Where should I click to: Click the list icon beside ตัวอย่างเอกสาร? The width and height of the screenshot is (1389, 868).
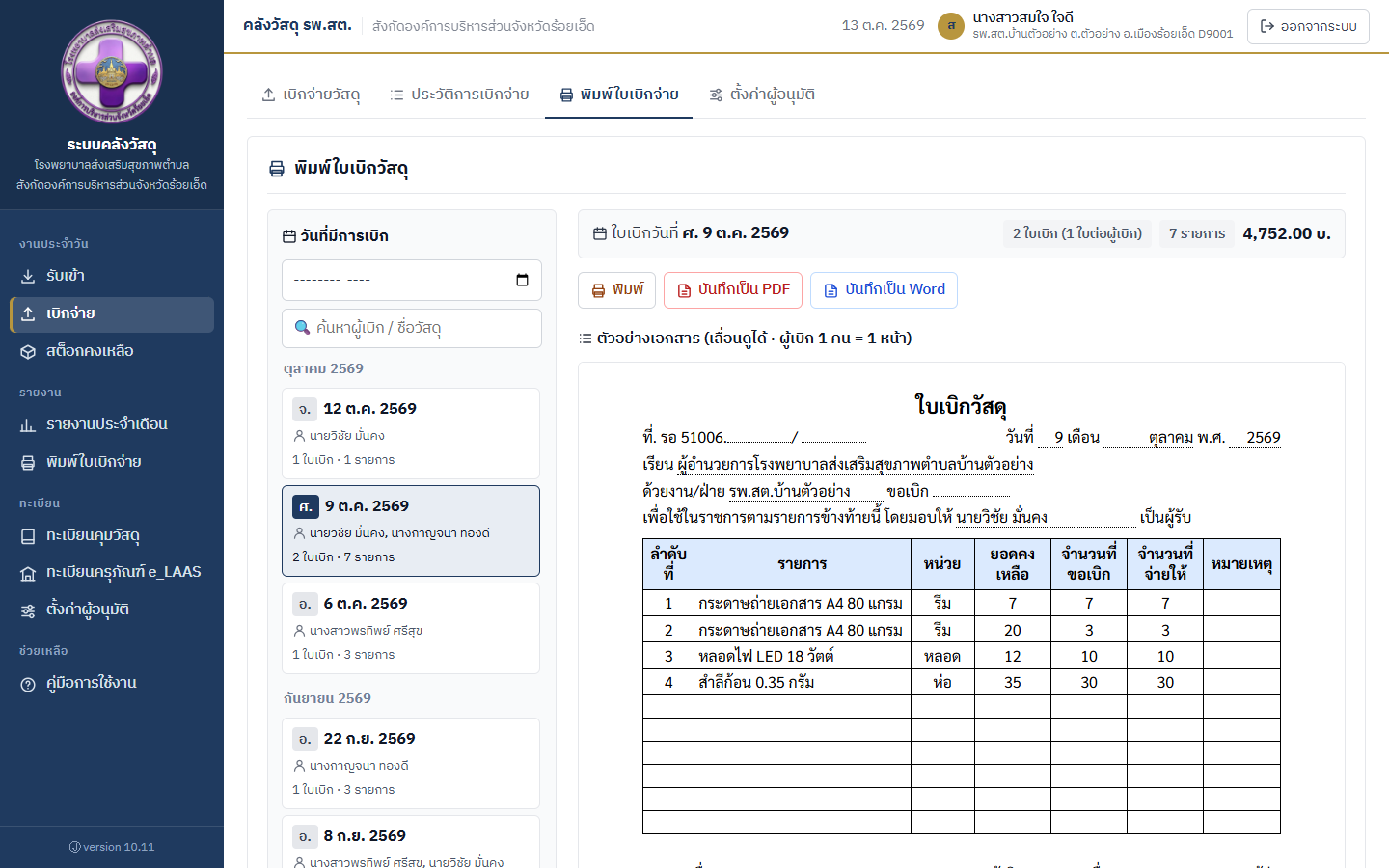pos(586,339)
